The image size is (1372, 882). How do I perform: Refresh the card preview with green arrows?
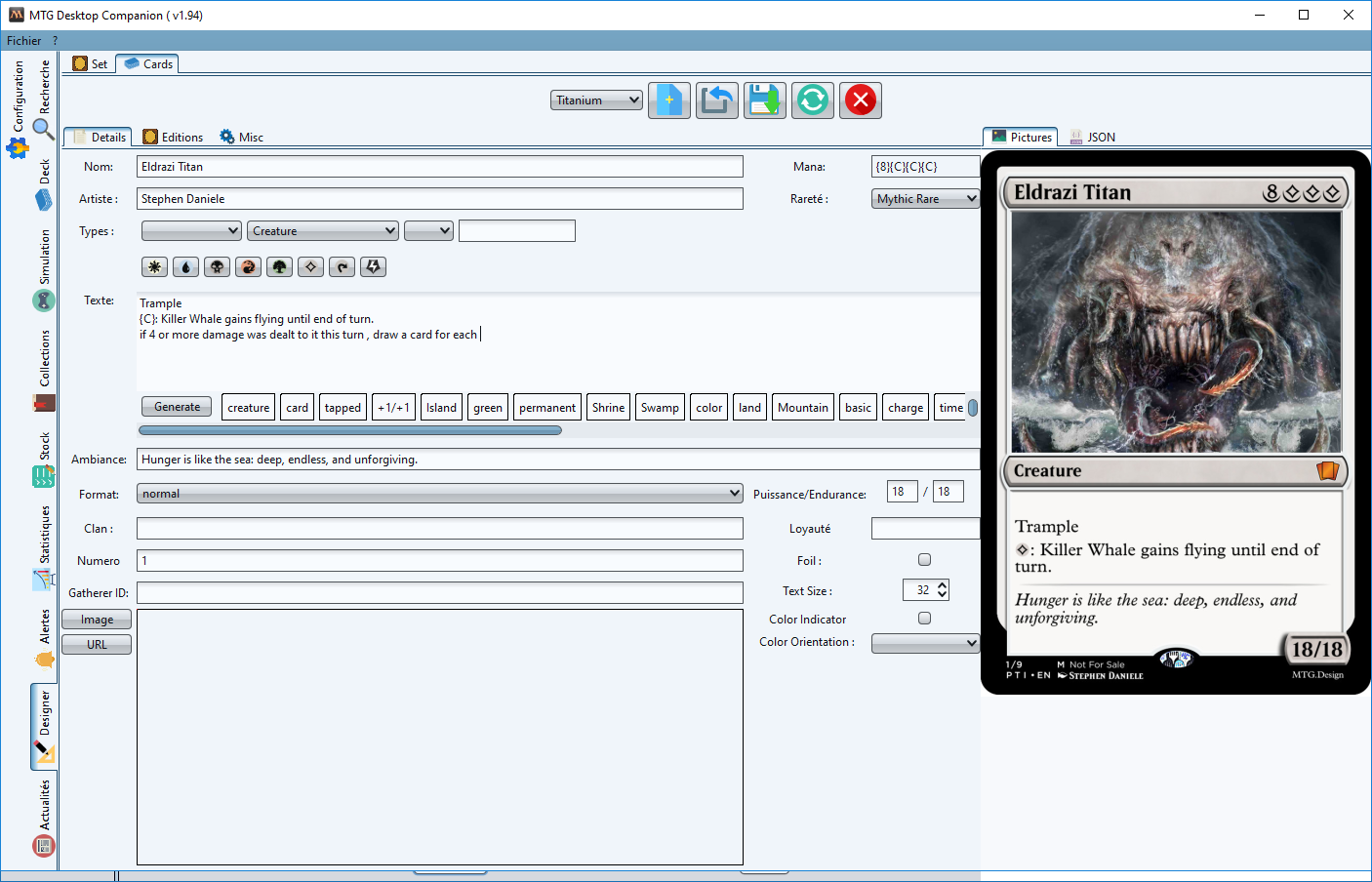click(813, 100)
